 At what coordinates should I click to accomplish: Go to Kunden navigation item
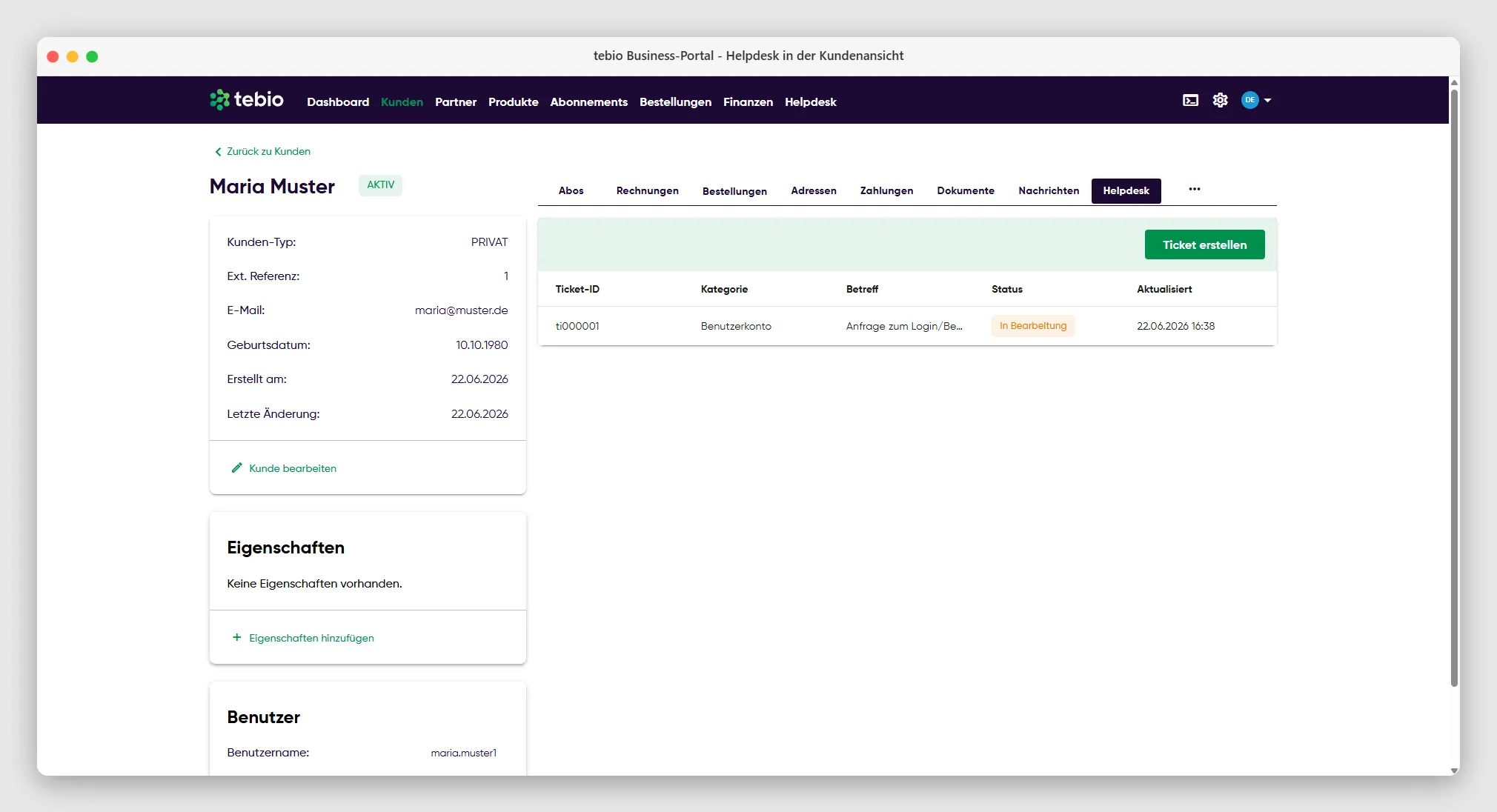point(402,101)
